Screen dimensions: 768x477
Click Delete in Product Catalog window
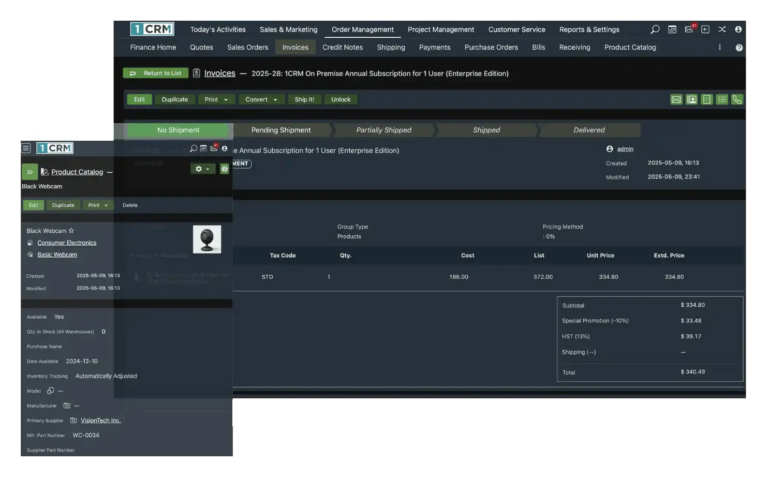click(130, 205)
